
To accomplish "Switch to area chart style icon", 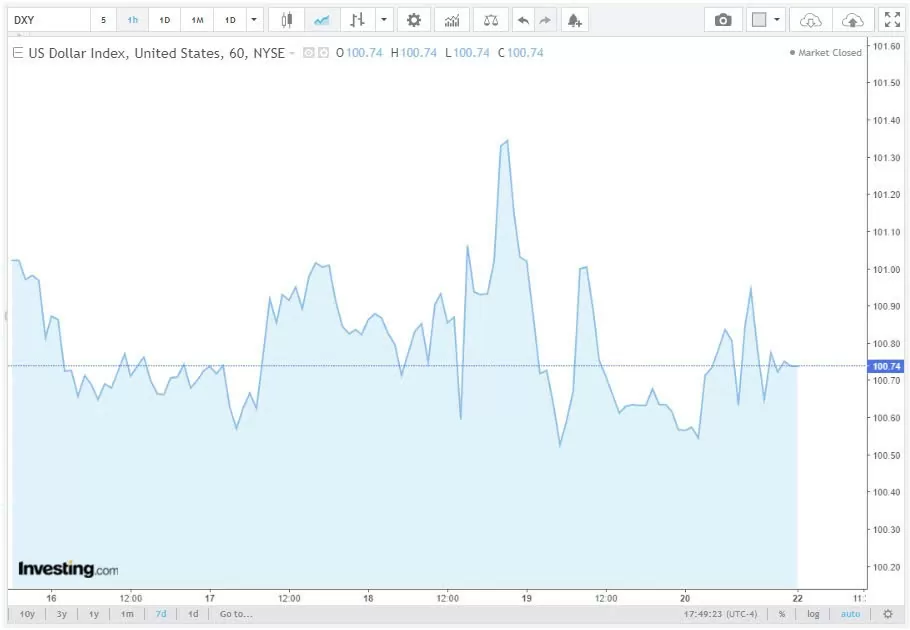I will click(321, 20).
